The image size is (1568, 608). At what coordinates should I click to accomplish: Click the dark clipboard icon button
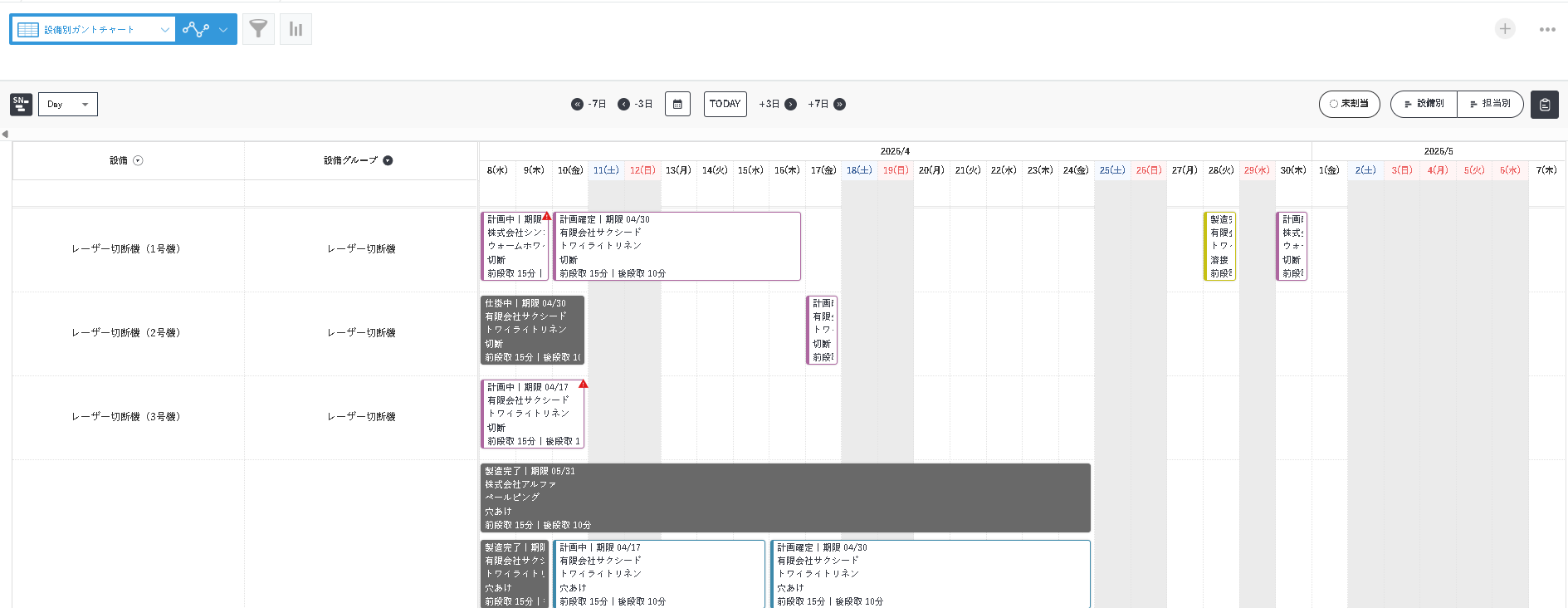tap(1544, 105)
